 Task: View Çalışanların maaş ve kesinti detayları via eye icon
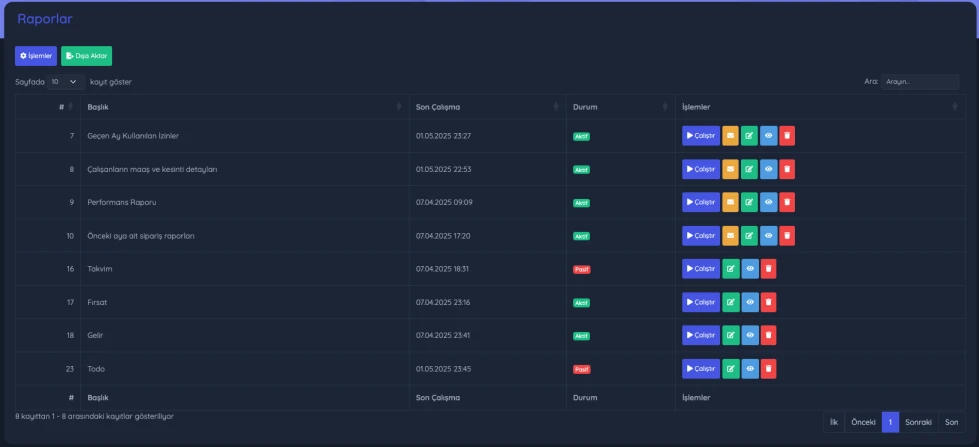(769, 169)
